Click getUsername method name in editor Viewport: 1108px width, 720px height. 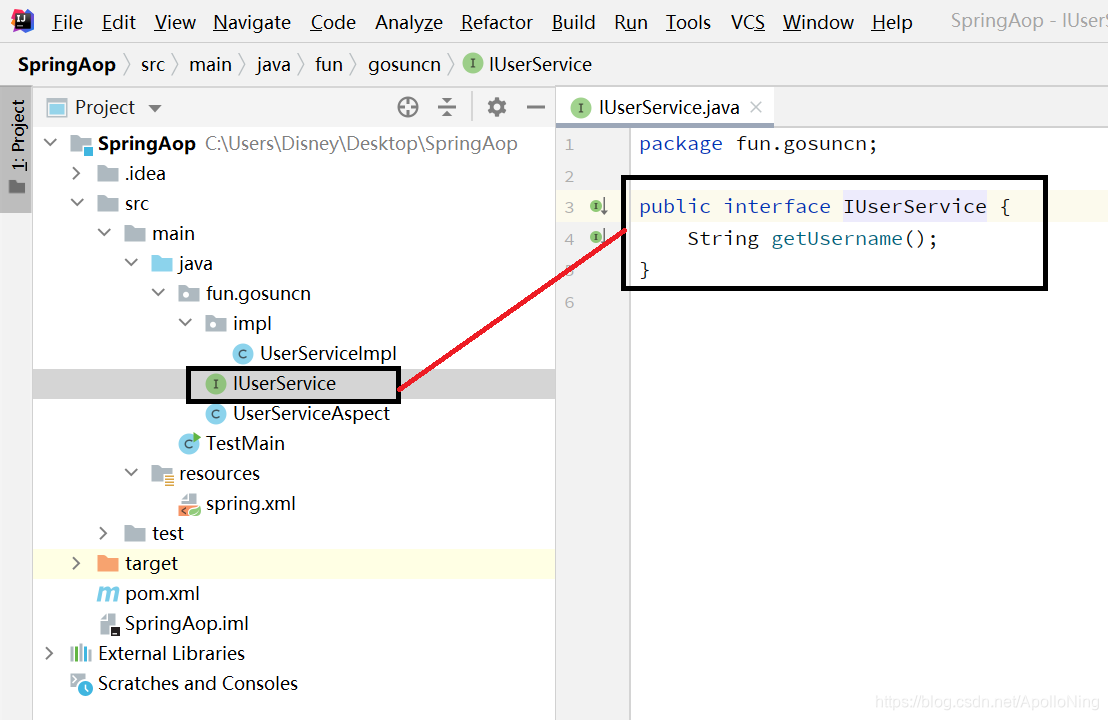click(x=837, y=238)
